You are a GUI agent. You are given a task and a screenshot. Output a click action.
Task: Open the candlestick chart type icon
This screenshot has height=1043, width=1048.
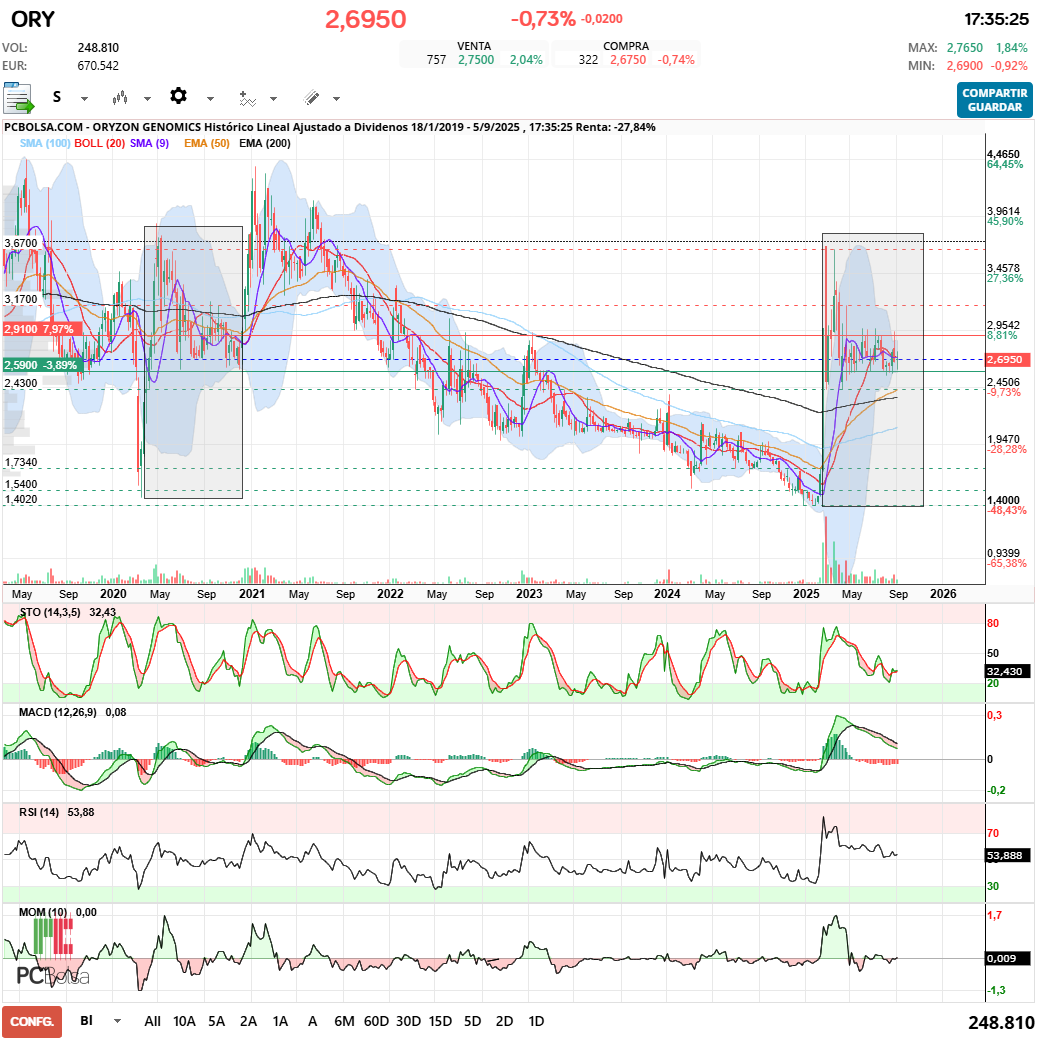tap(120, 98)
